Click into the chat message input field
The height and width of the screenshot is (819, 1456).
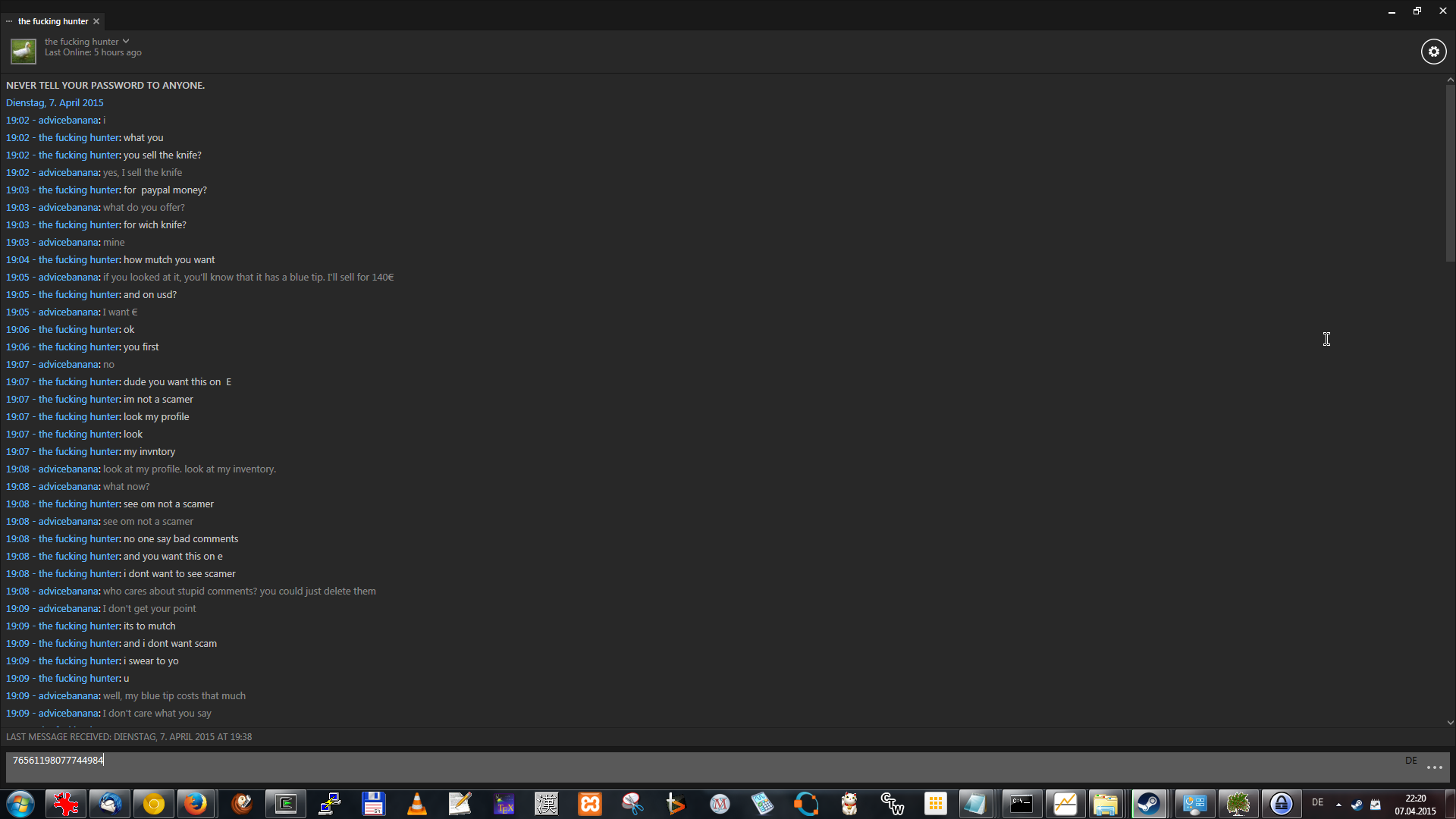pos(682,766)
